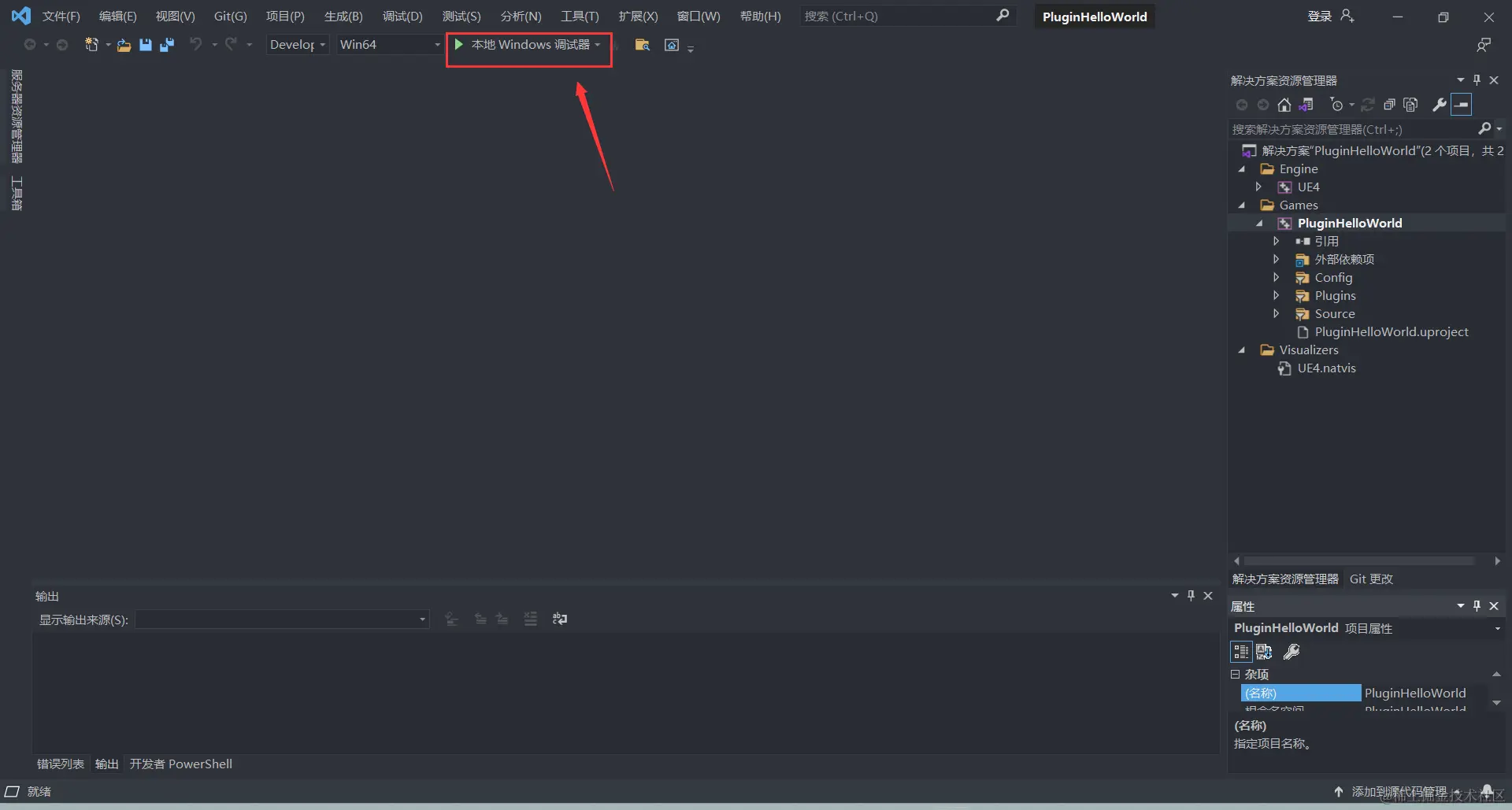Open the Properties object selector dropdown
The height and width of the screenshot is (810, 1512).
(1497, 628)
